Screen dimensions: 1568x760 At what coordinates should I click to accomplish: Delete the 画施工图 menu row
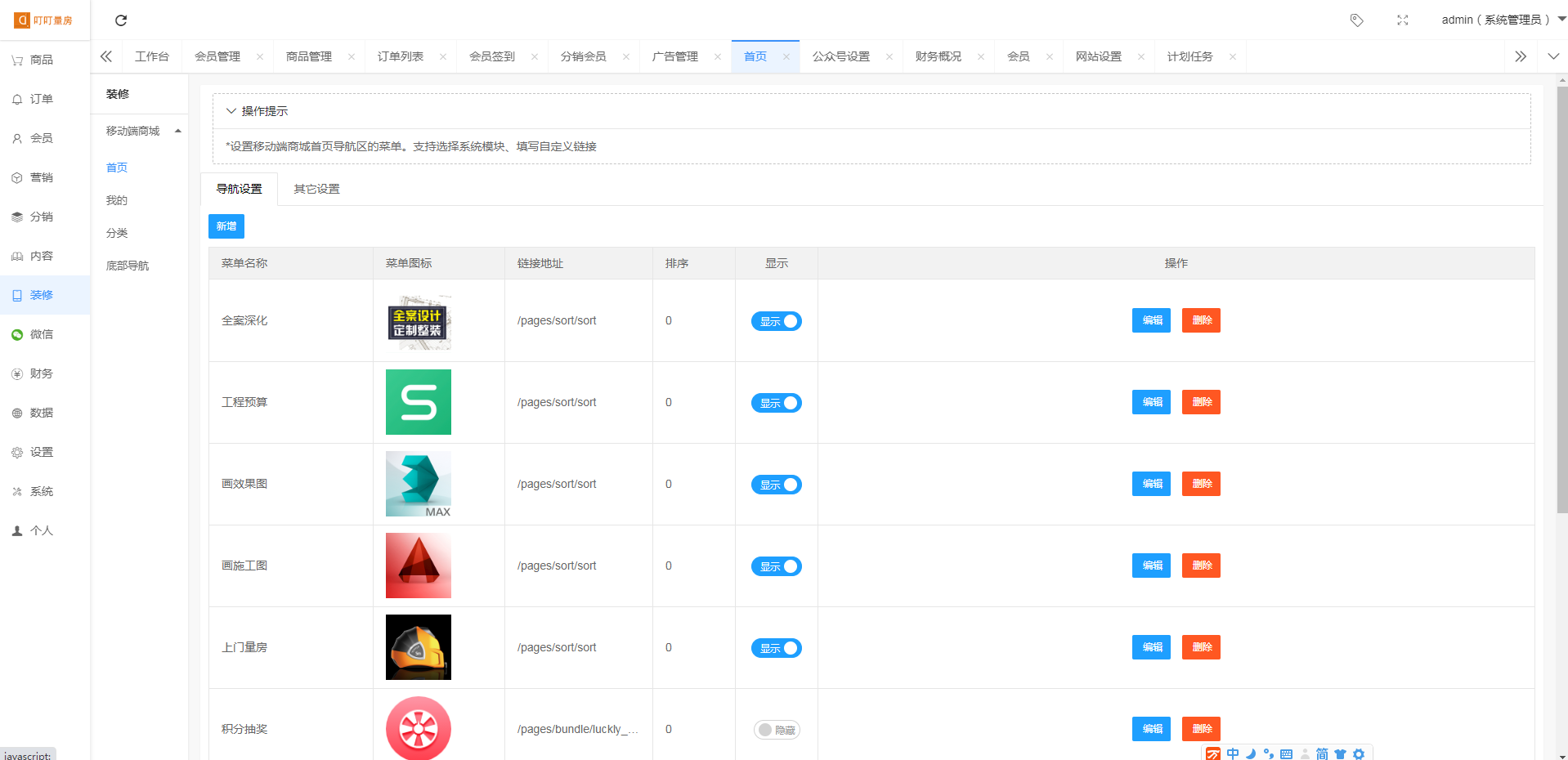[1201, 566]
